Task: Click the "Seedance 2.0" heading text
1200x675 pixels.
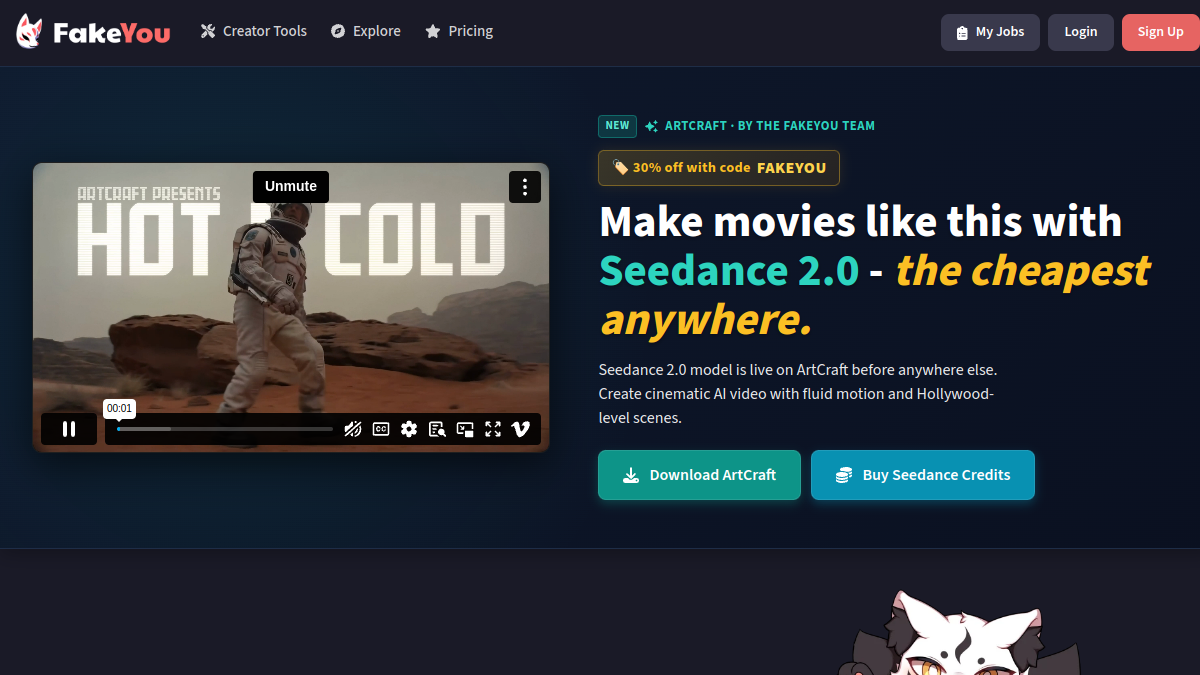Action: tap(727, 271)
